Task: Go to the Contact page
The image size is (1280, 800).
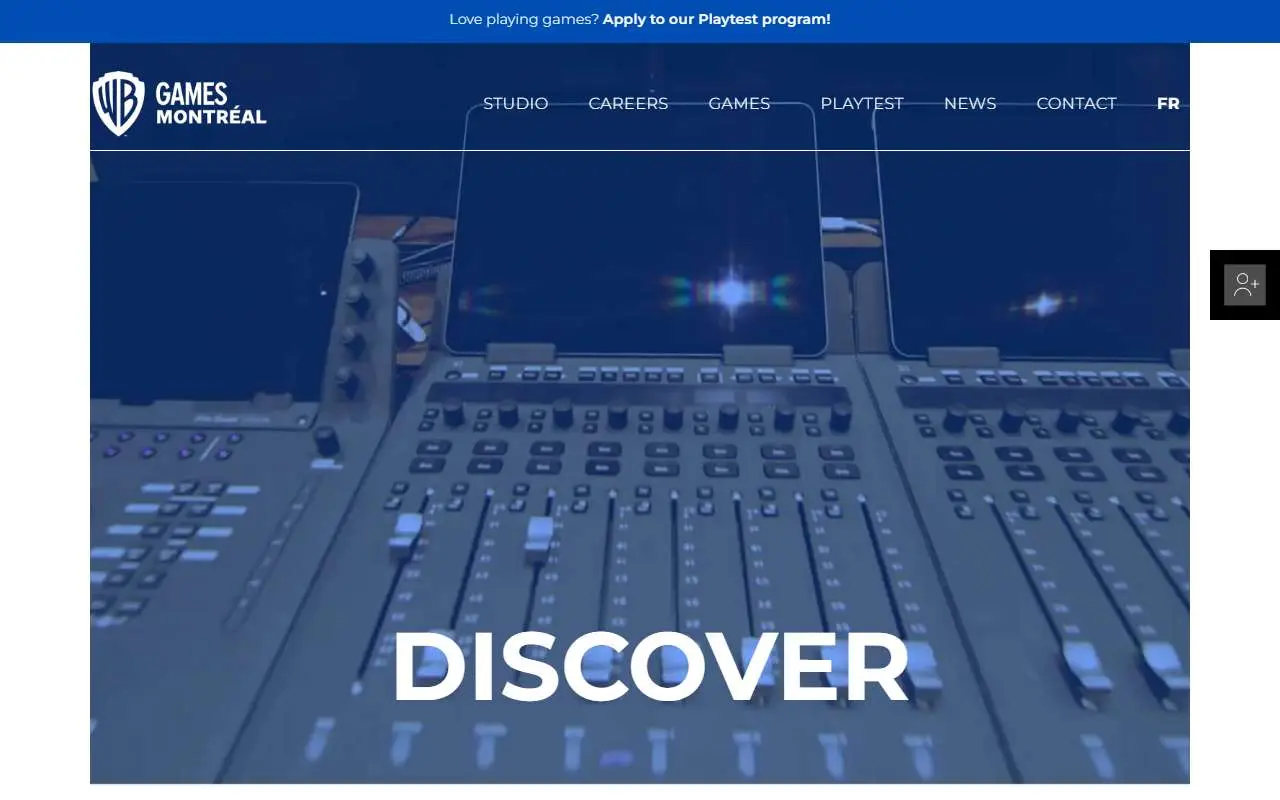Action: pyautogui.click(x=1076, y=103)
